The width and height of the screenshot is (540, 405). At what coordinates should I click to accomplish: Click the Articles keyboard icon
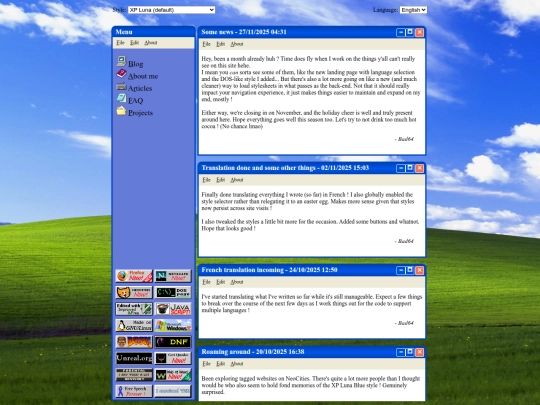click(x=121, y=86)
